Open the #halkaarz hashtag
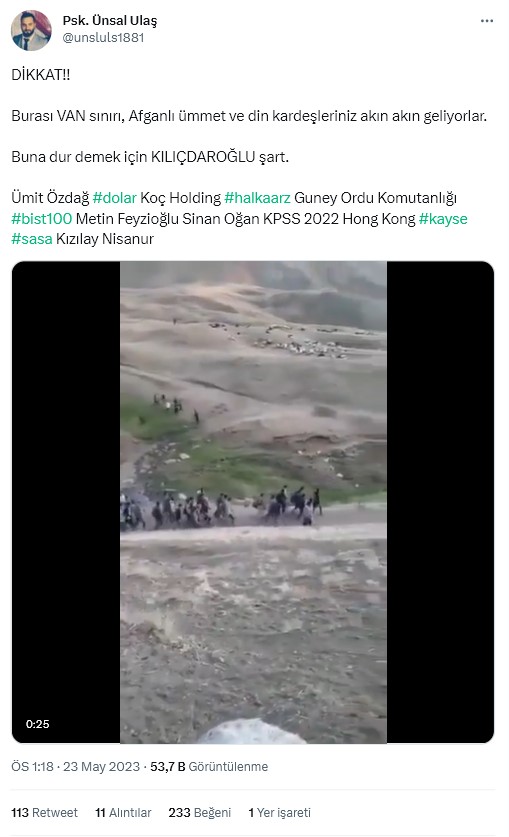The image size is (509, 837). pyautogui.click(x=257, y=198)
